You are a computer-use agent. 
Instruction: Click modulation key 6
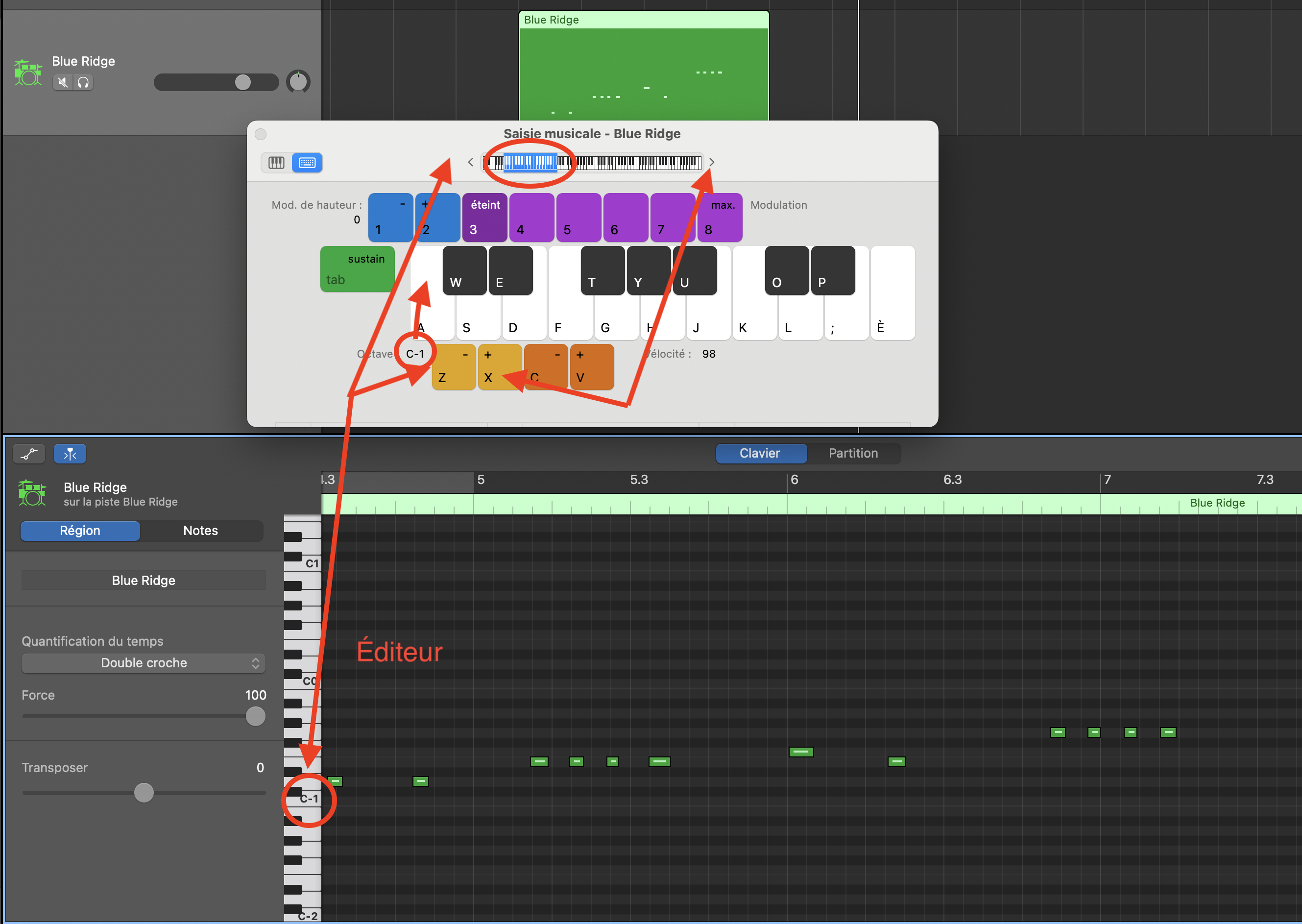[626, 218]
